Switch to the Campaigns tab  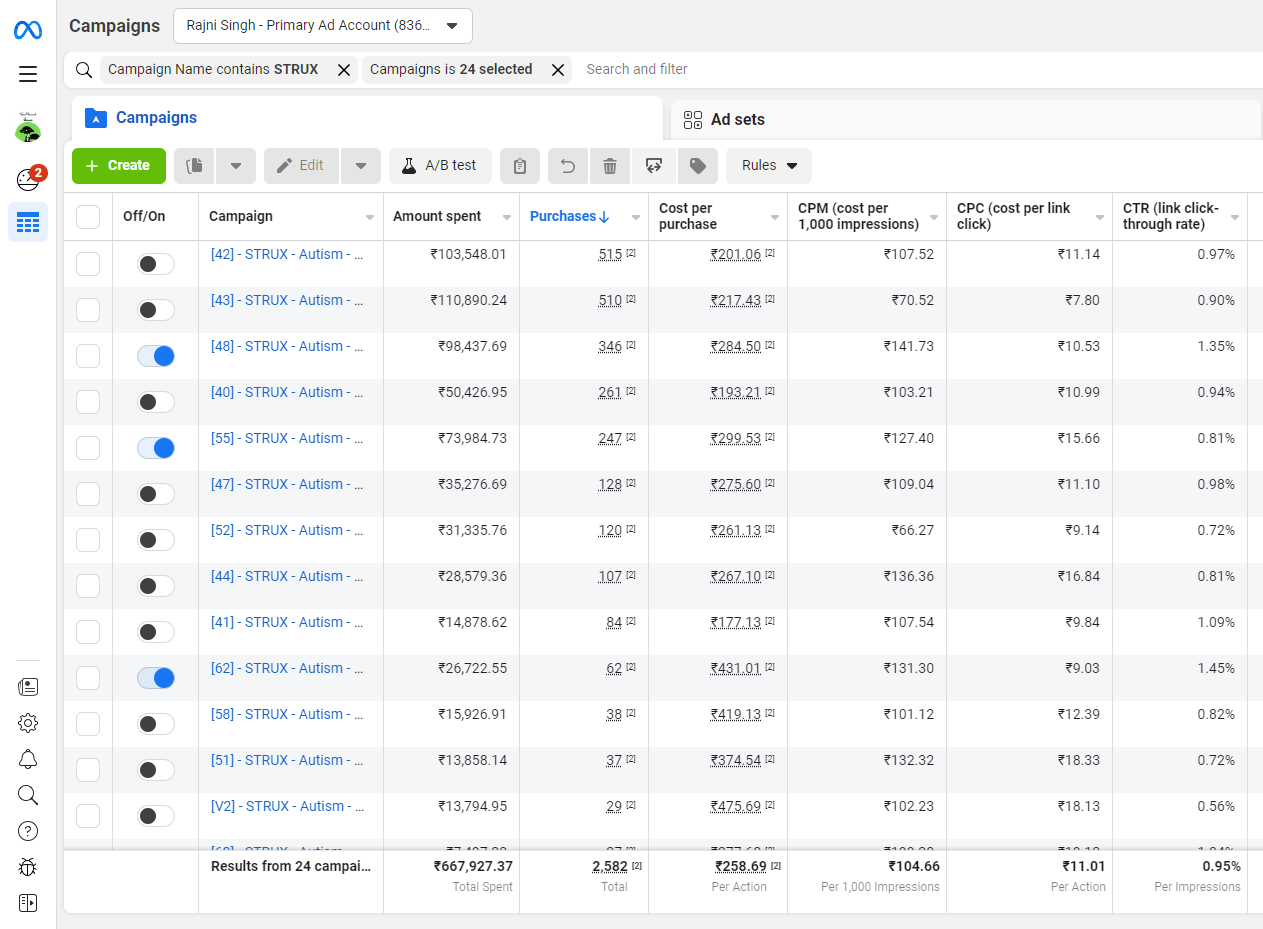point(367,118)
